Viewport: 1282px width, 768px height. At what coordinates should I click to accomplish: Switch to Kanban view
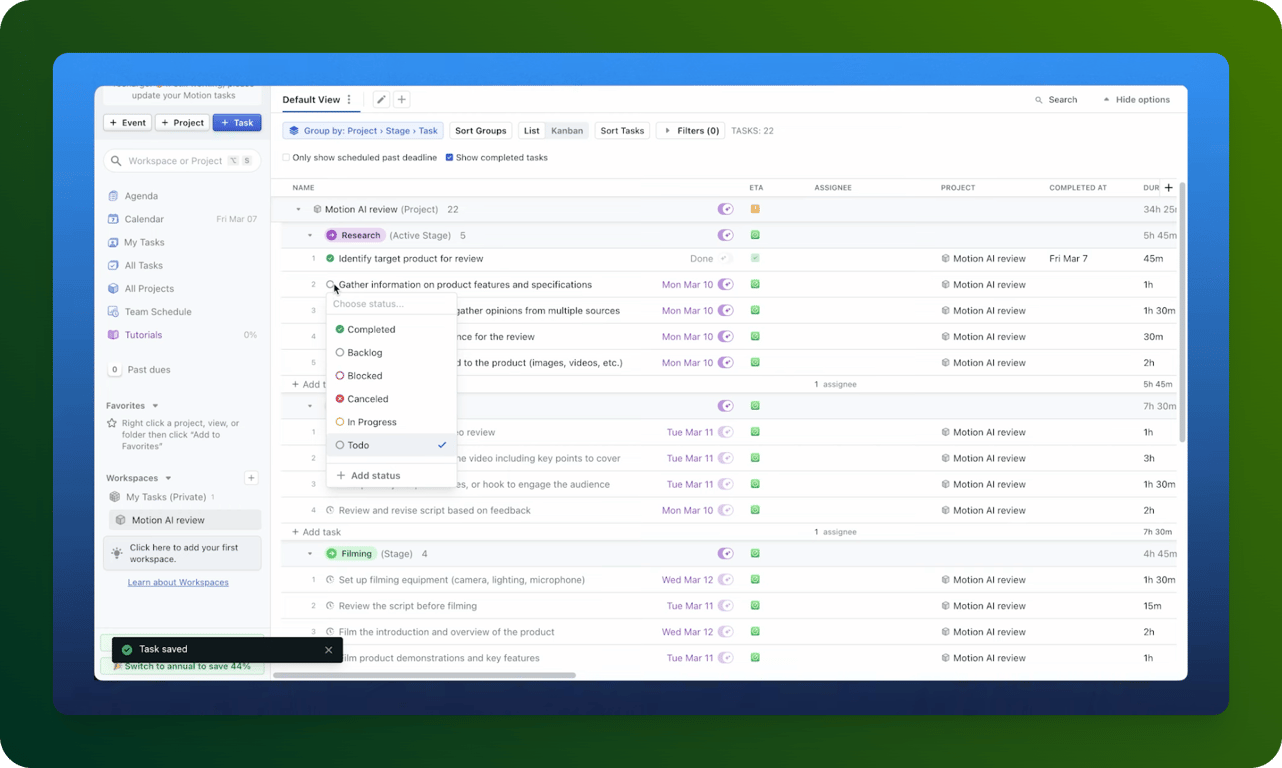tap(567, 131)
